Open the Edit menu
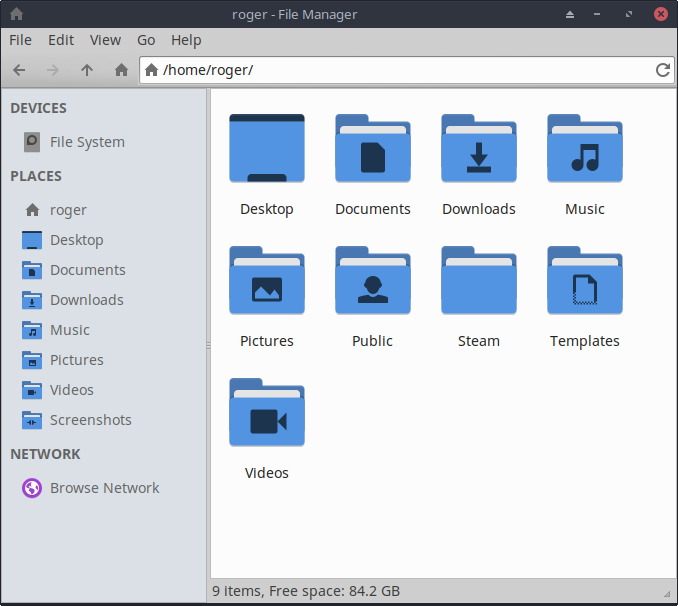Viewport: 678px width, 606px height. [x=61, y=40]
